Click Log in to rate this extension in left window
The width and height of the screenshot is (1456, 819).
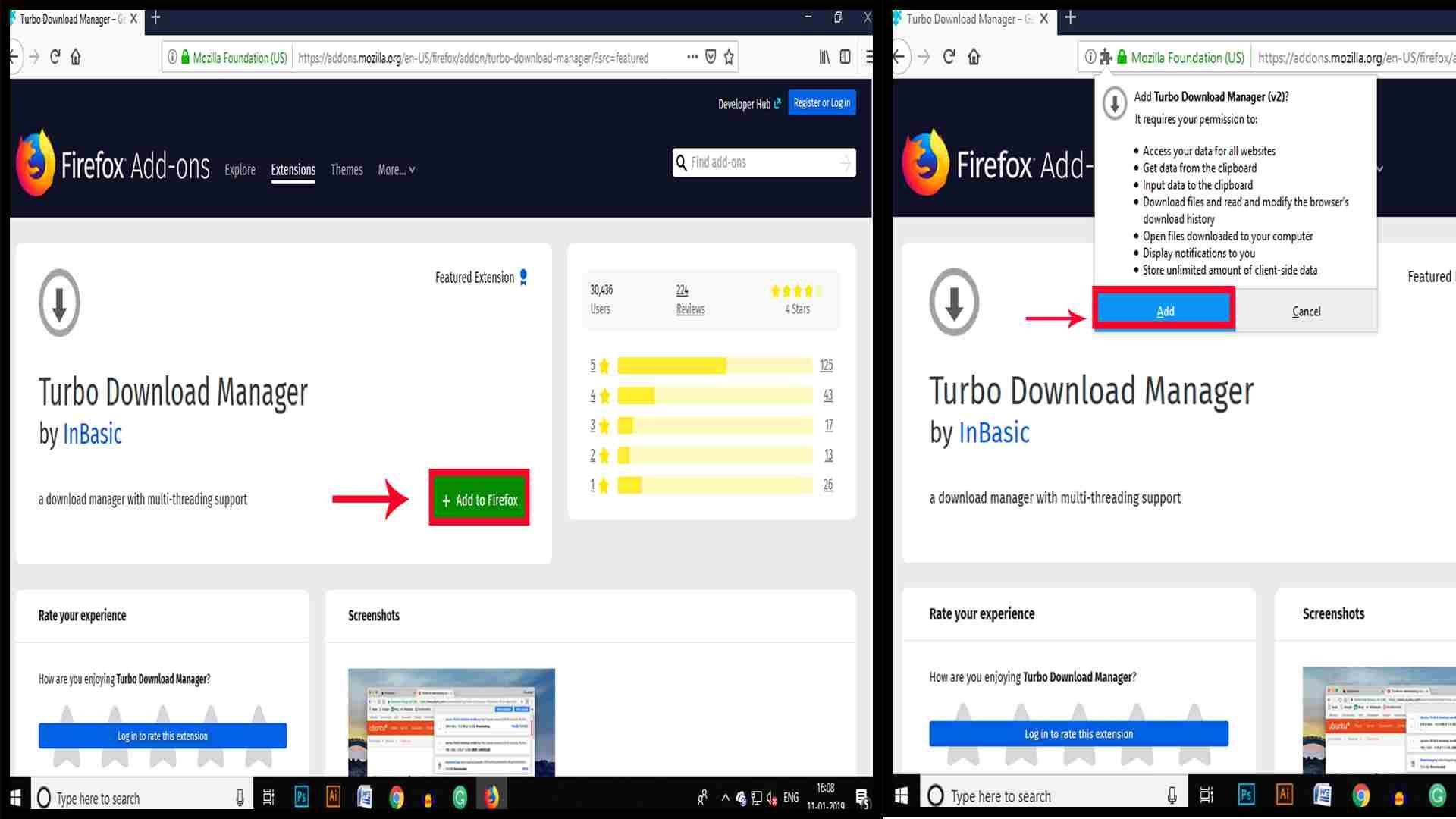tap(162, 736)
